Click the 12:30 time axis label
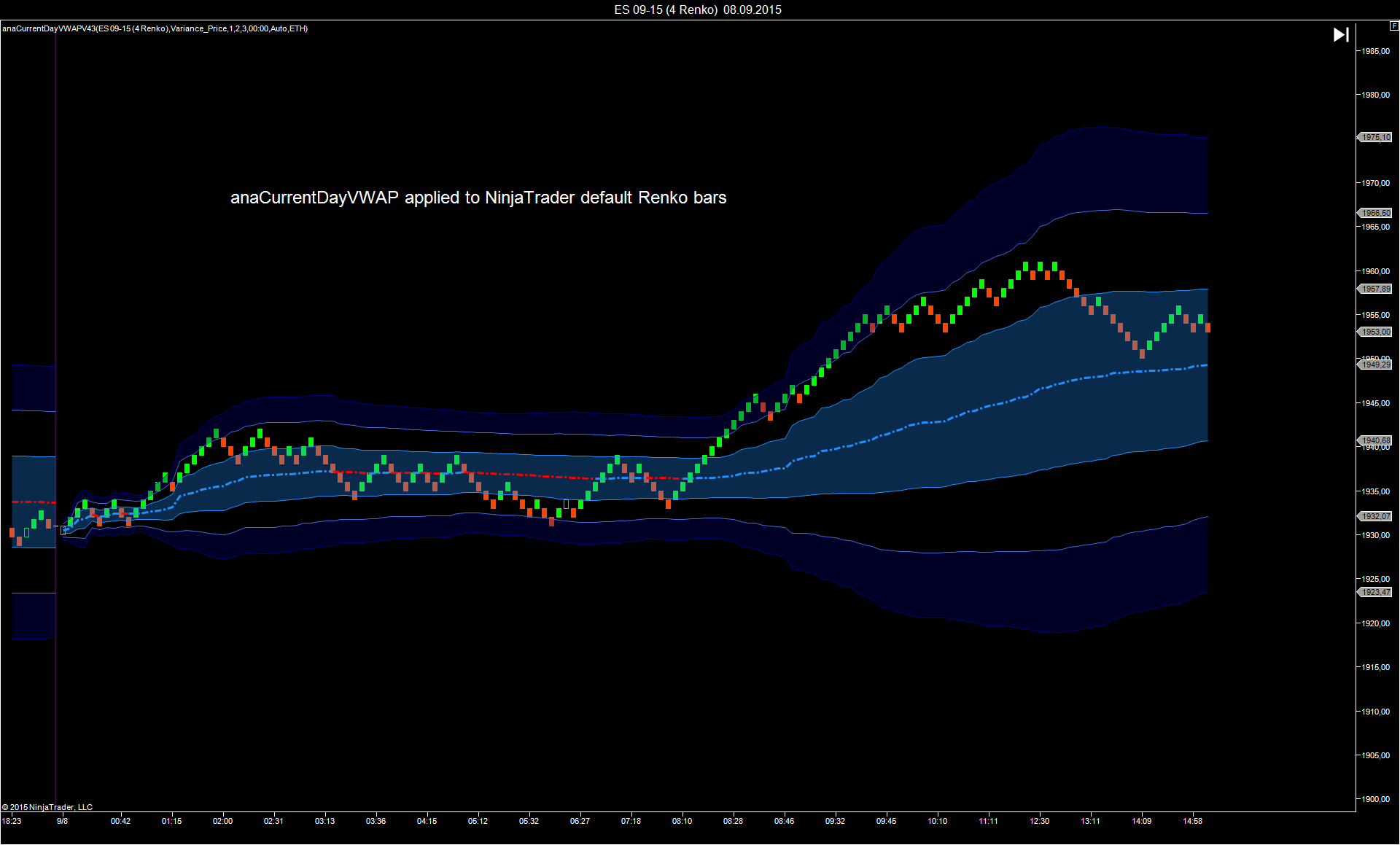Image resolution: width=1400 pixels, height=845 pixels. click(x=1039, y=821)
